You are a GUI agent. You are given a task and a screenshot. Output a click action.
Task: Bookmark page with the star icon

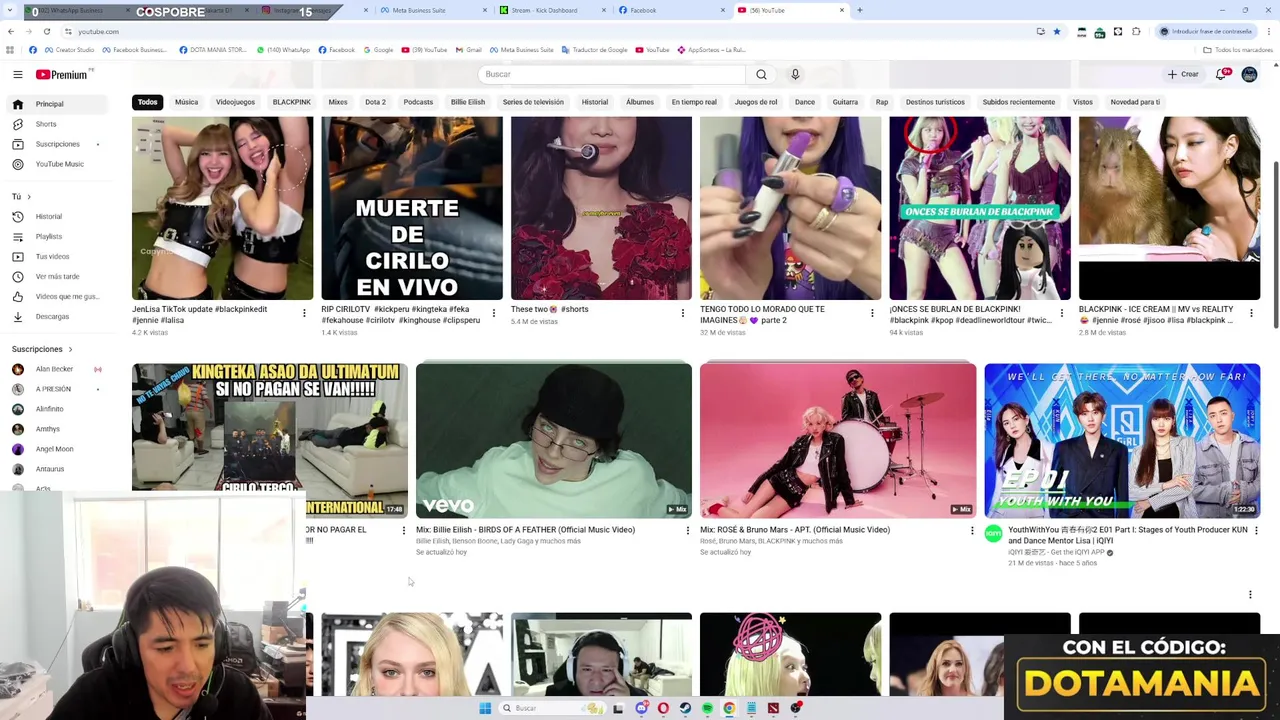point(1056,32)
